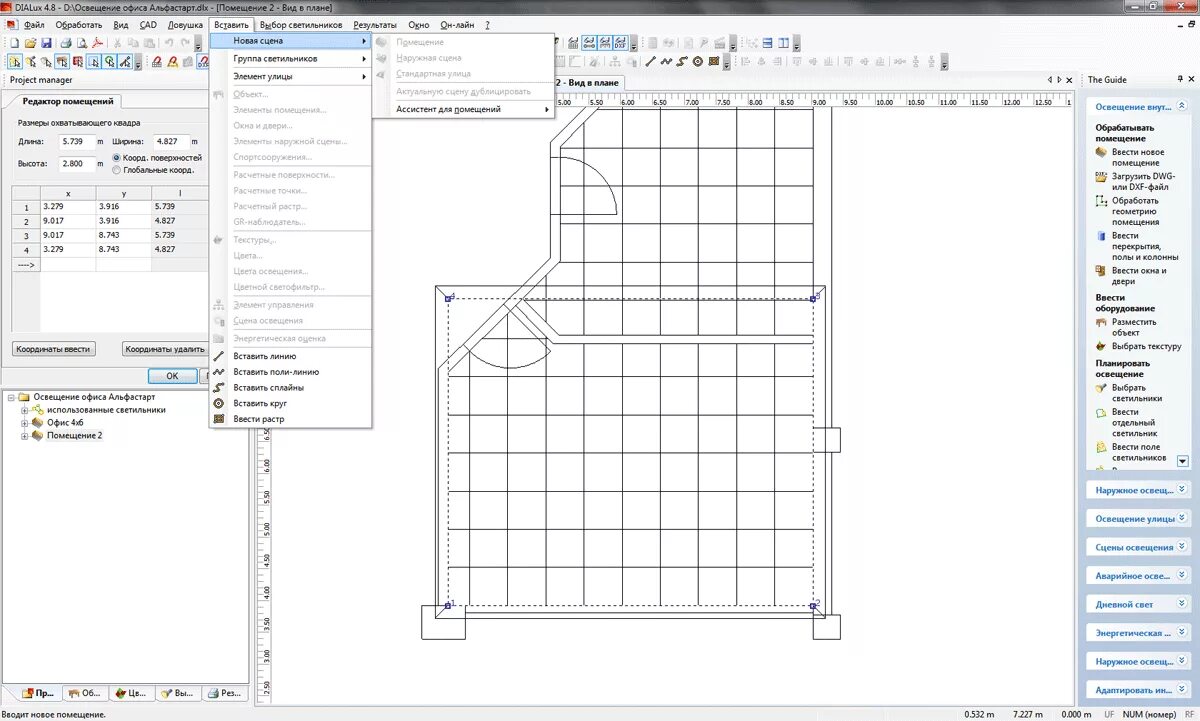This screenshot has width=1200, height=721.
Task: Expand 'Дневной свет' guide section
Action: click(1183, 604)
